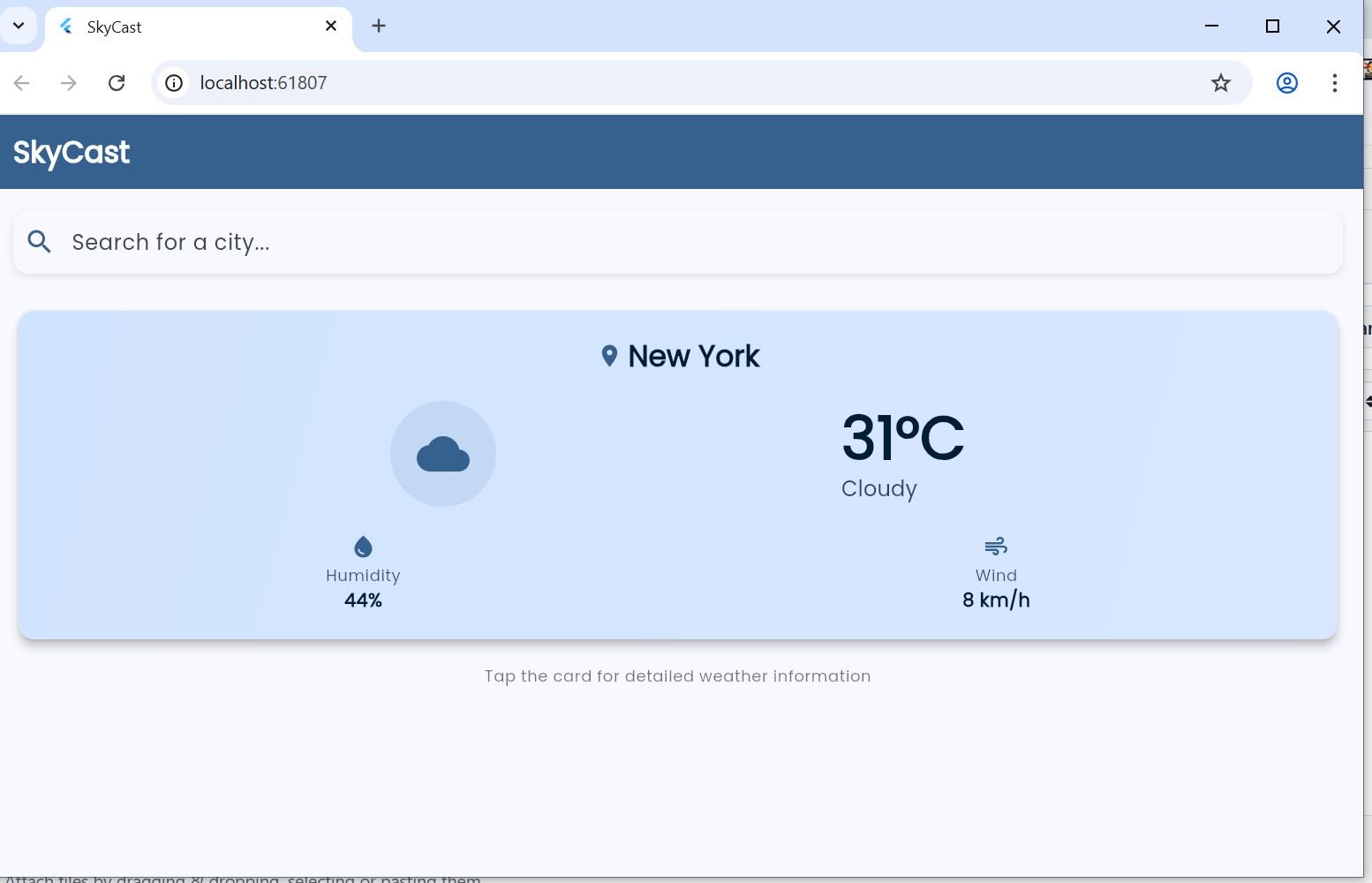Close the Chrome window
This screenshot has height=883, width=1372.
pos(1333,26)
